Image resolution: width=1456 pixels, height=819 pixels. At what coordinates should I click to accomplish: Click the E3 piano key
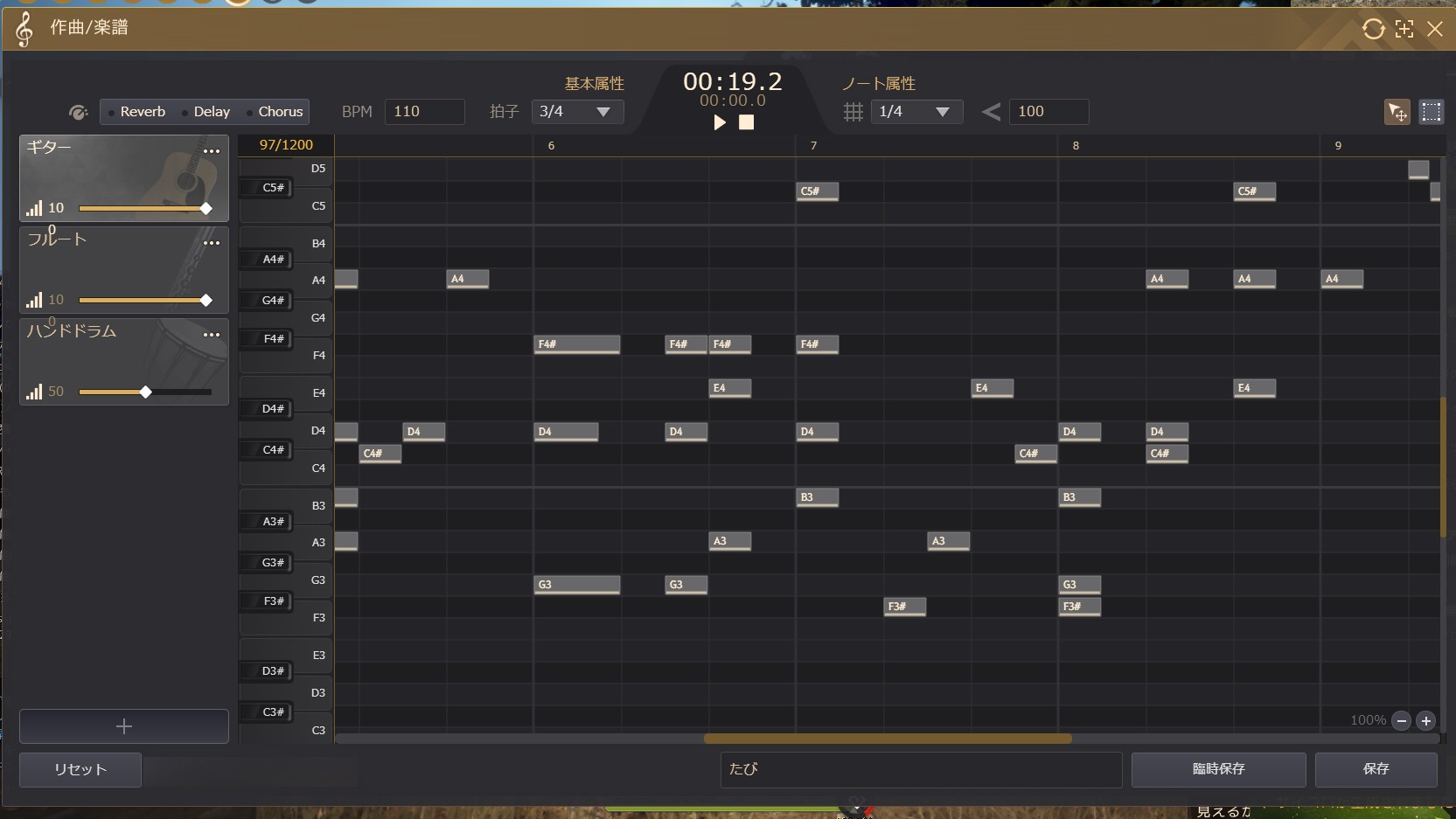312,656
